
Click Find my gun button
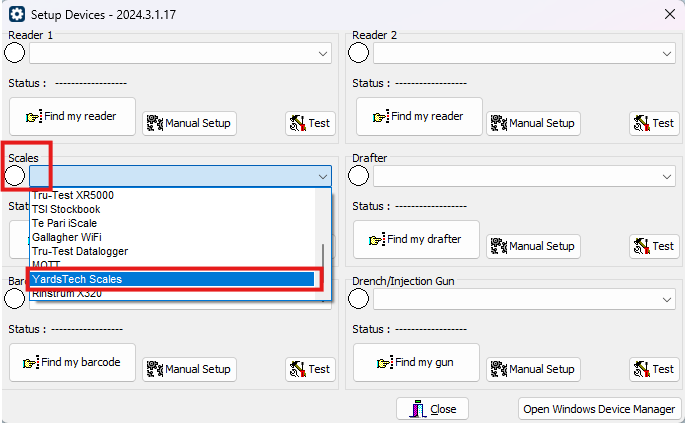pos(416,363)
